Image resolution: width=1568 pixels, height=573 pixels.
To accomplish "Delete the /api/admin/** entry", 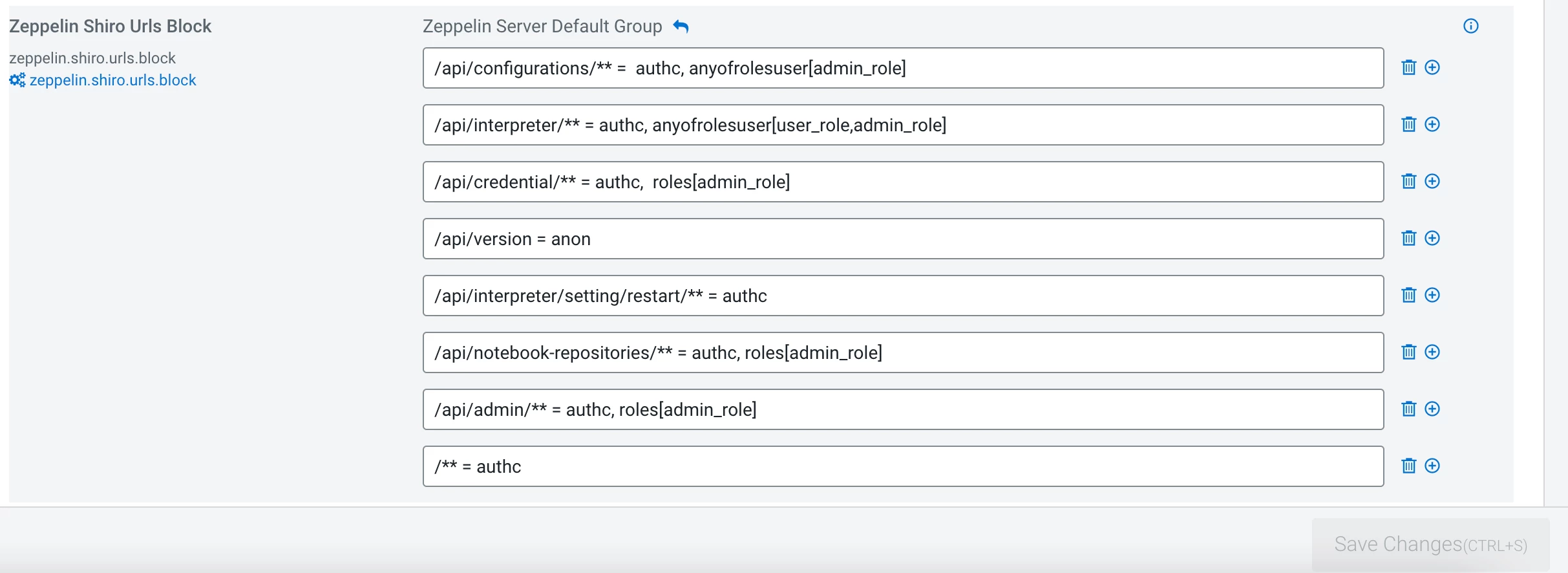I will coord(1409,409).
